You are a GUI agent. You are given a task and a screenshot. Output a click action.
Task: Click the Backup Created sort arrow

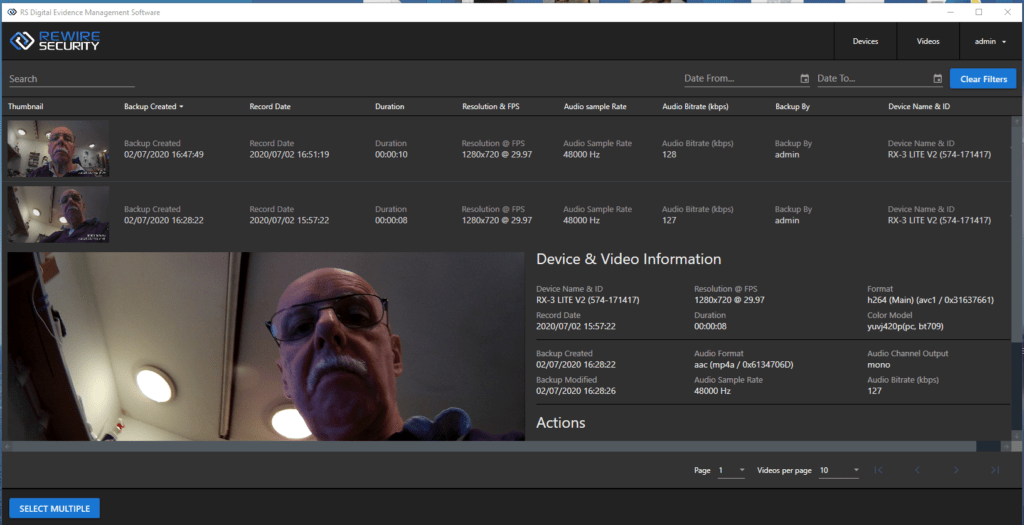pyautogui.click(x=181, y=106)
